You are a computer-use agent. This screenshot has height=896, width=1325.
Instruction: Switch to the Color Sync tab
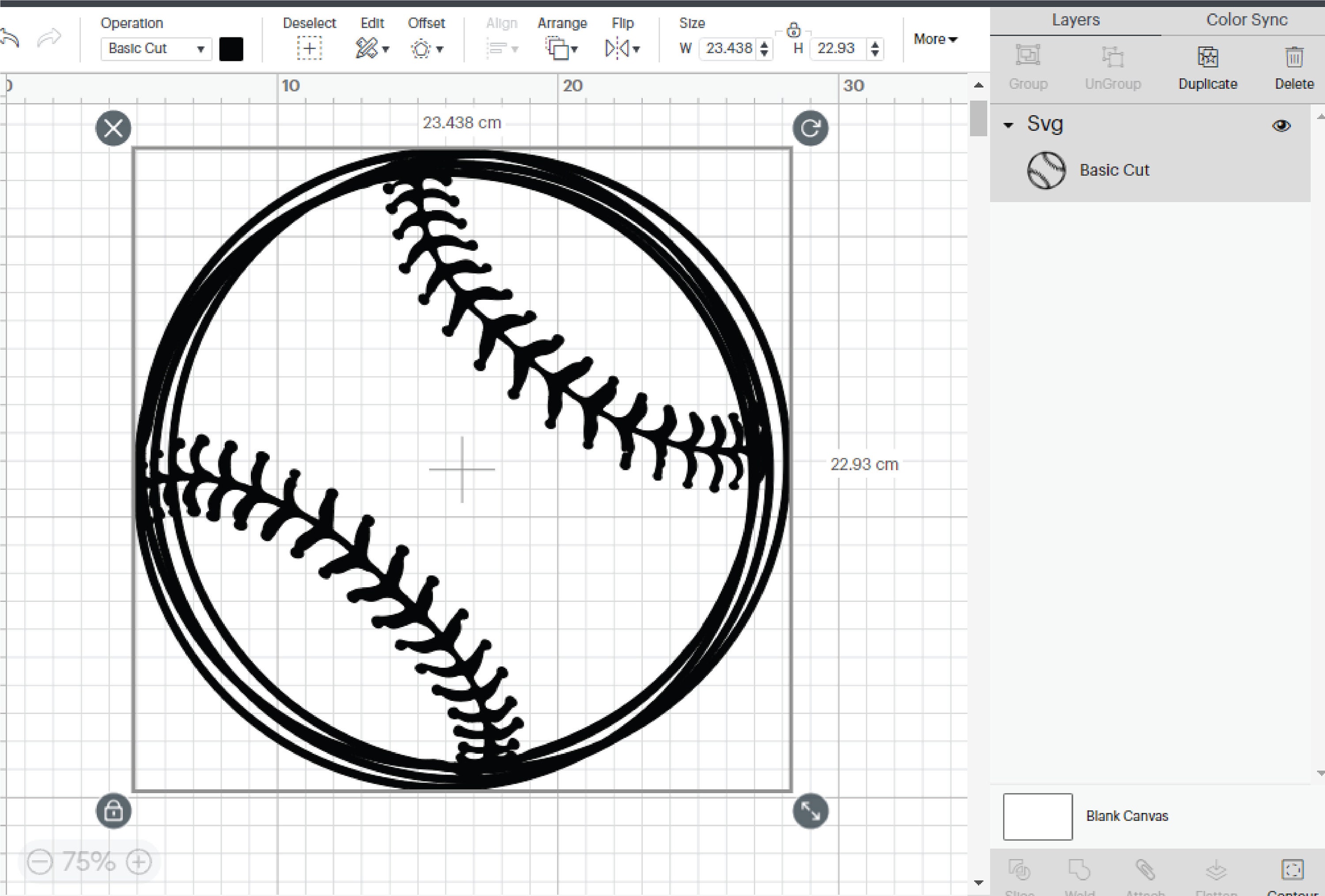[1246, 19]
